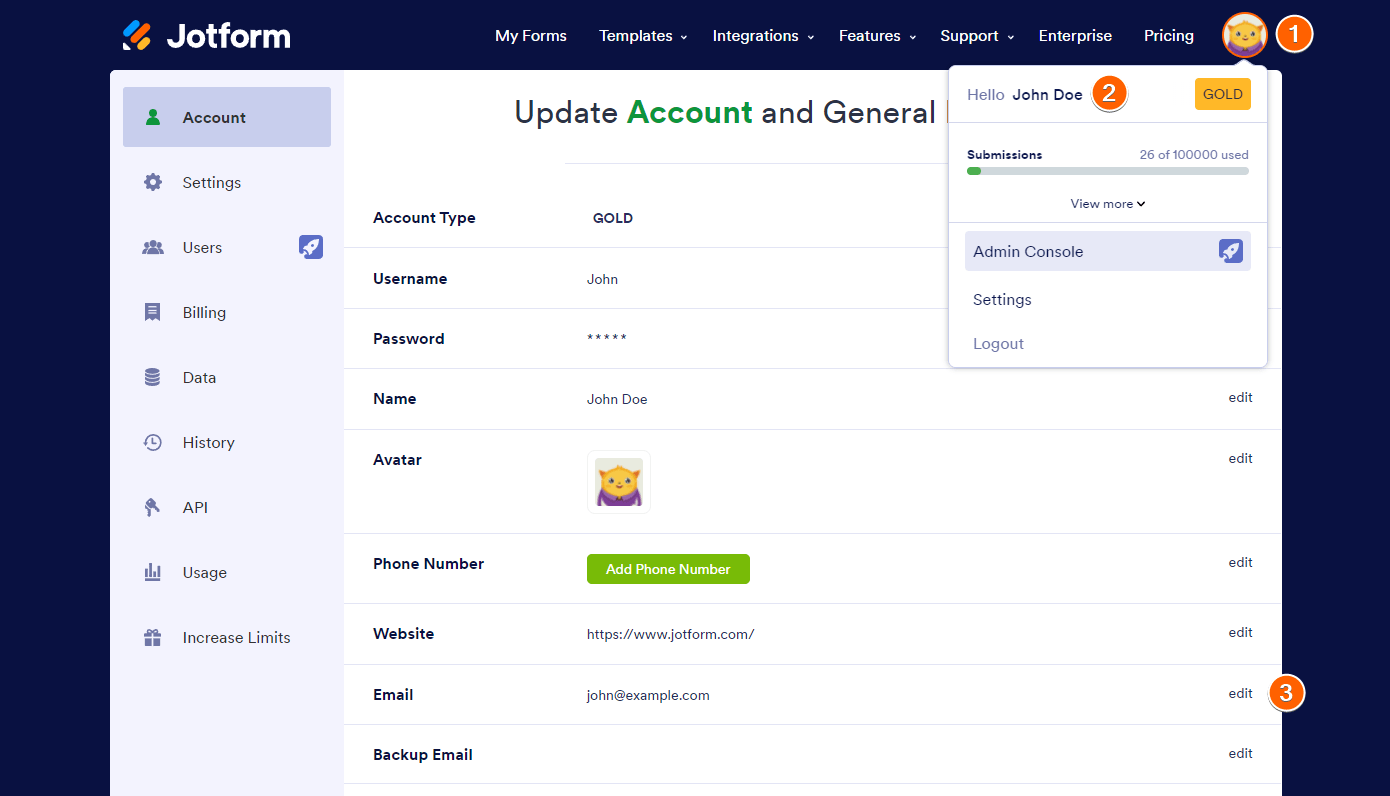Click the Submissions usage progress bar
The height and width of the screenshot is (796, 1390).
click(x=1107, y=170)
